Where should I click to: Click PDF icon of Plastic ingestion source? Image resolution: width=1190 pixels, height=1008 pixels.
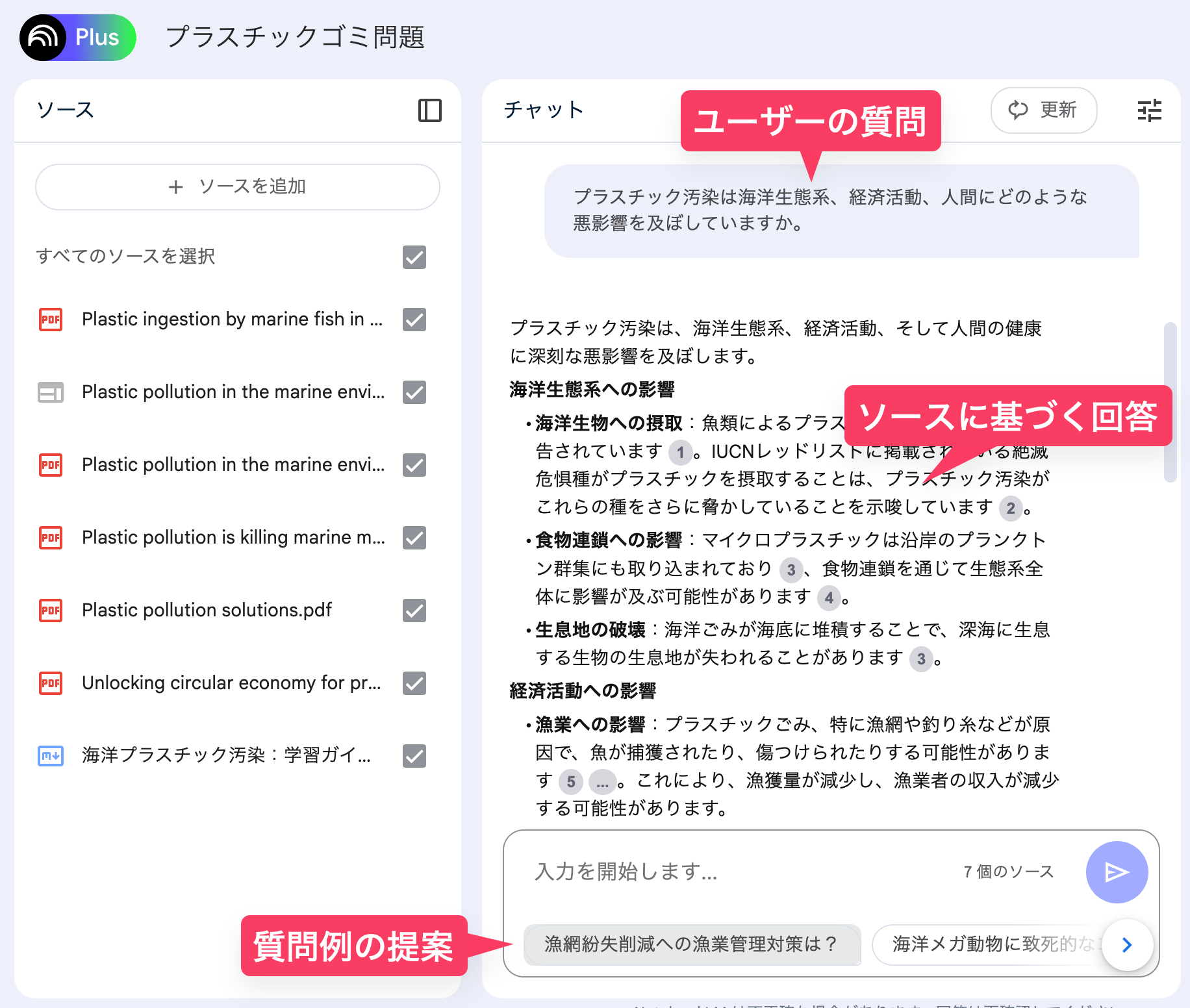51,320
